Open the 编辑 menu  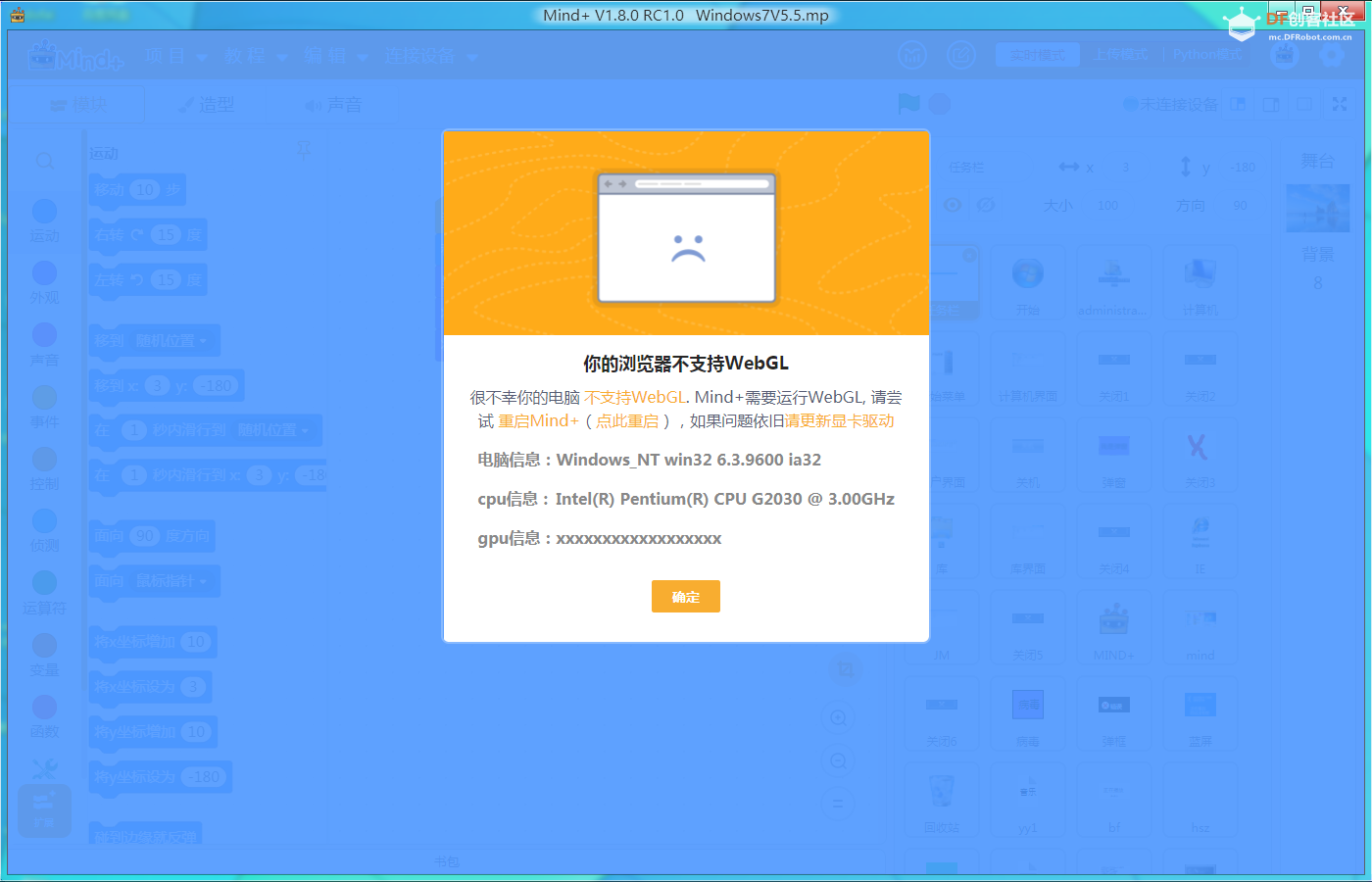336,56
